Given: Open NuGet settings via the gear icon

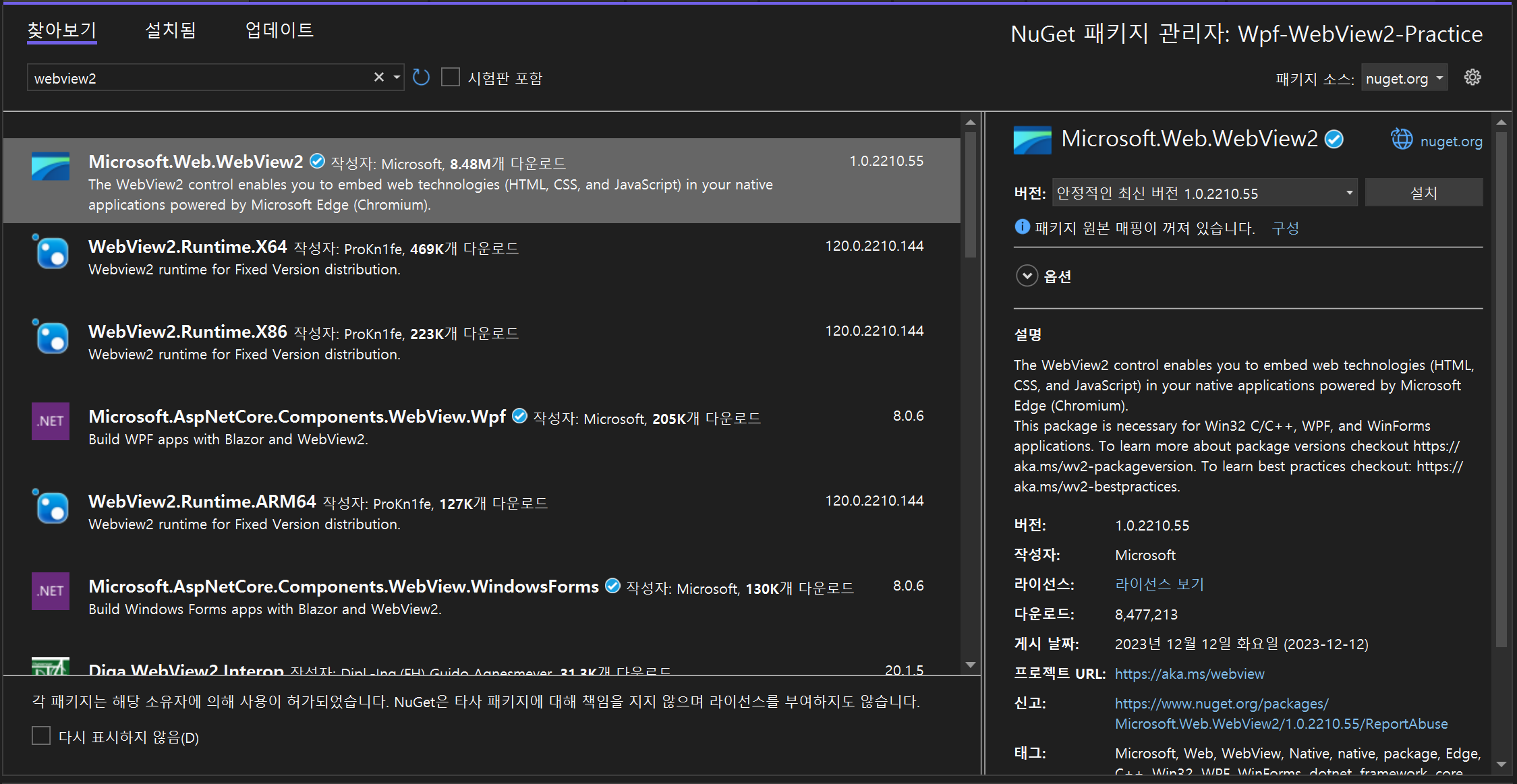Looking at the screenshot, I should pos(1472,77).
